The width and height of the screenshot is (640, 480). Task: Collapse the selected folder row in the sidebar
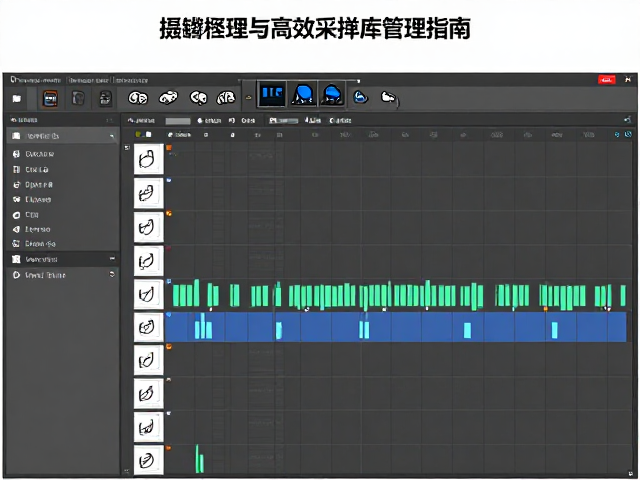pyautogui.click(x=111, y=136)
